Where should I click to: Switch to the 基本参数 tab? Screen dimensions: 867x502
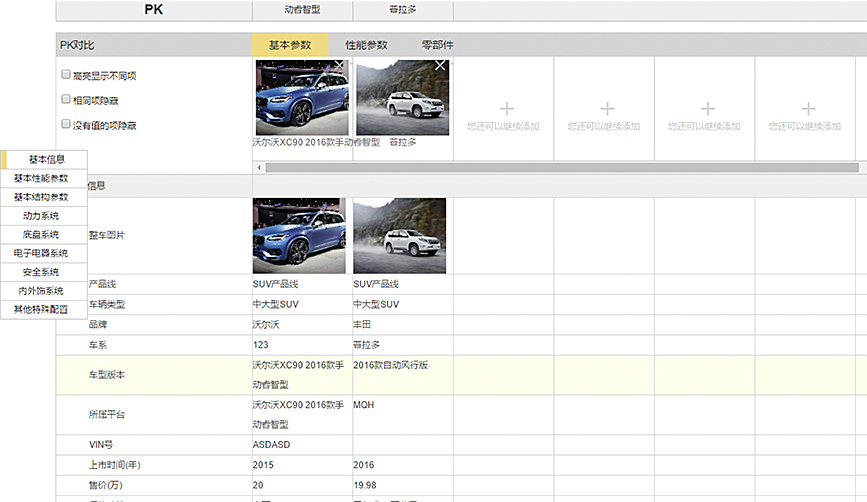(x=290, y=45)
